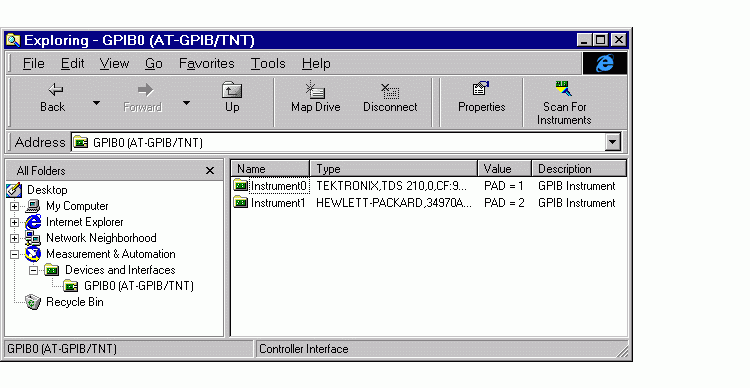Image resolution: width=750 pixels, height=388 pixels.
Task: Select the Instrument0 icon in the list
Action: pyautogui.click(x=241, y=186)
